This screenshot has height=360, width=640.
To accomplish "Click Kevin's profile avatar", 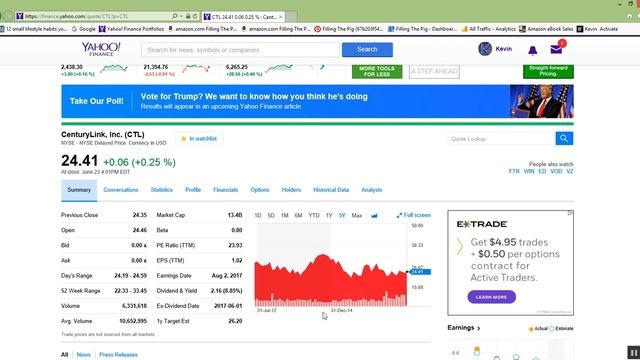I will 485,49.
